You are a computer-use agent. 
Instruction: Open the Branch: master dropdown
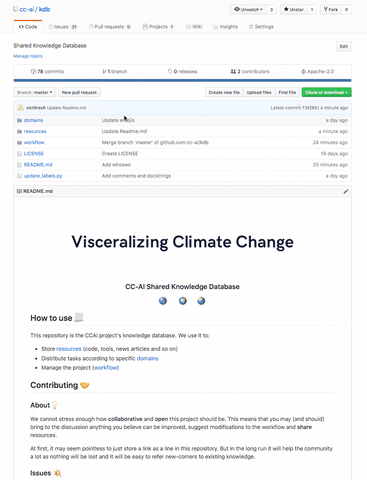point(35,92)
